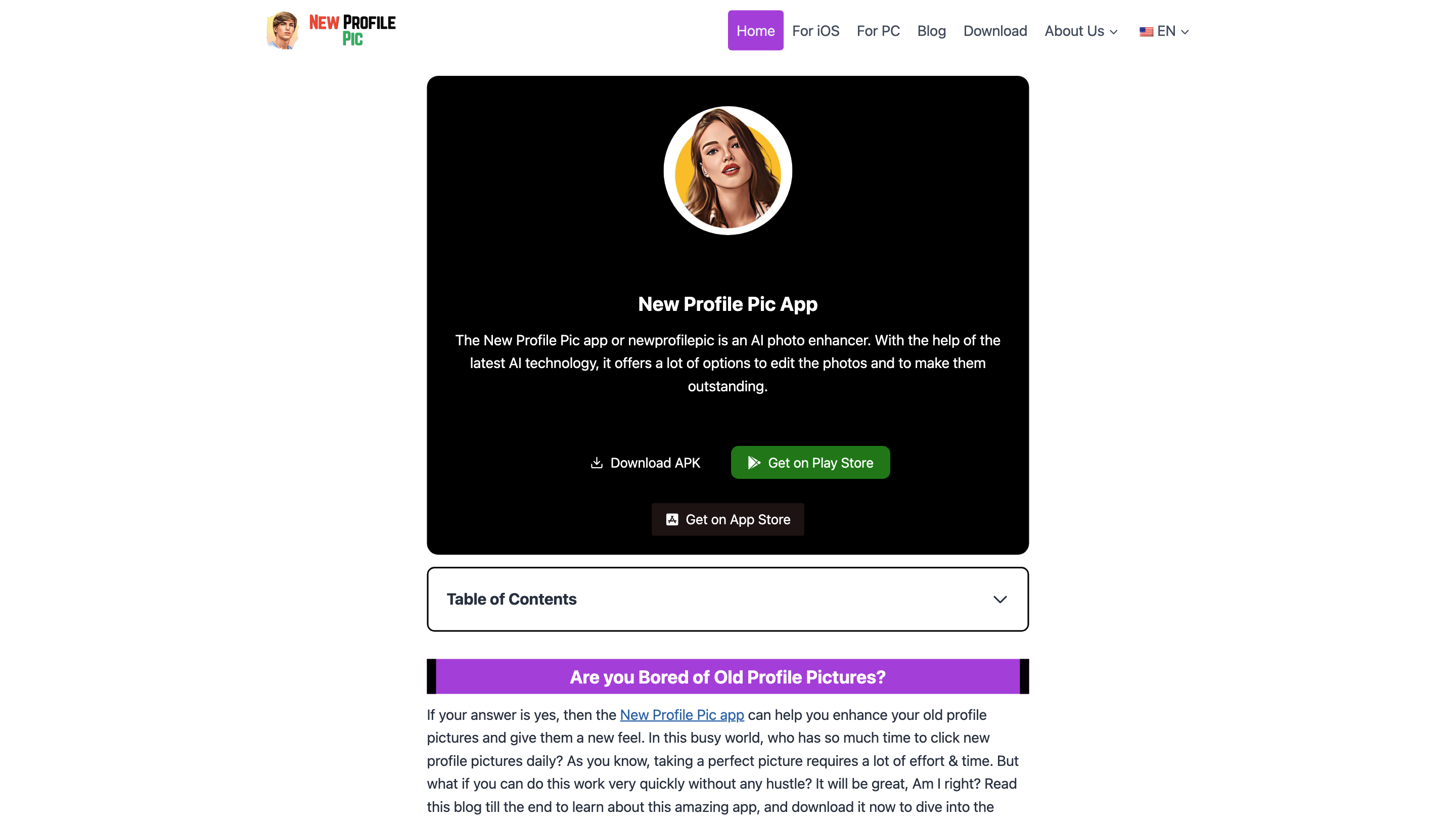Screen dimensions: 1456x819
Task: Click the circular woman avatar image
Action: point(727,170)
